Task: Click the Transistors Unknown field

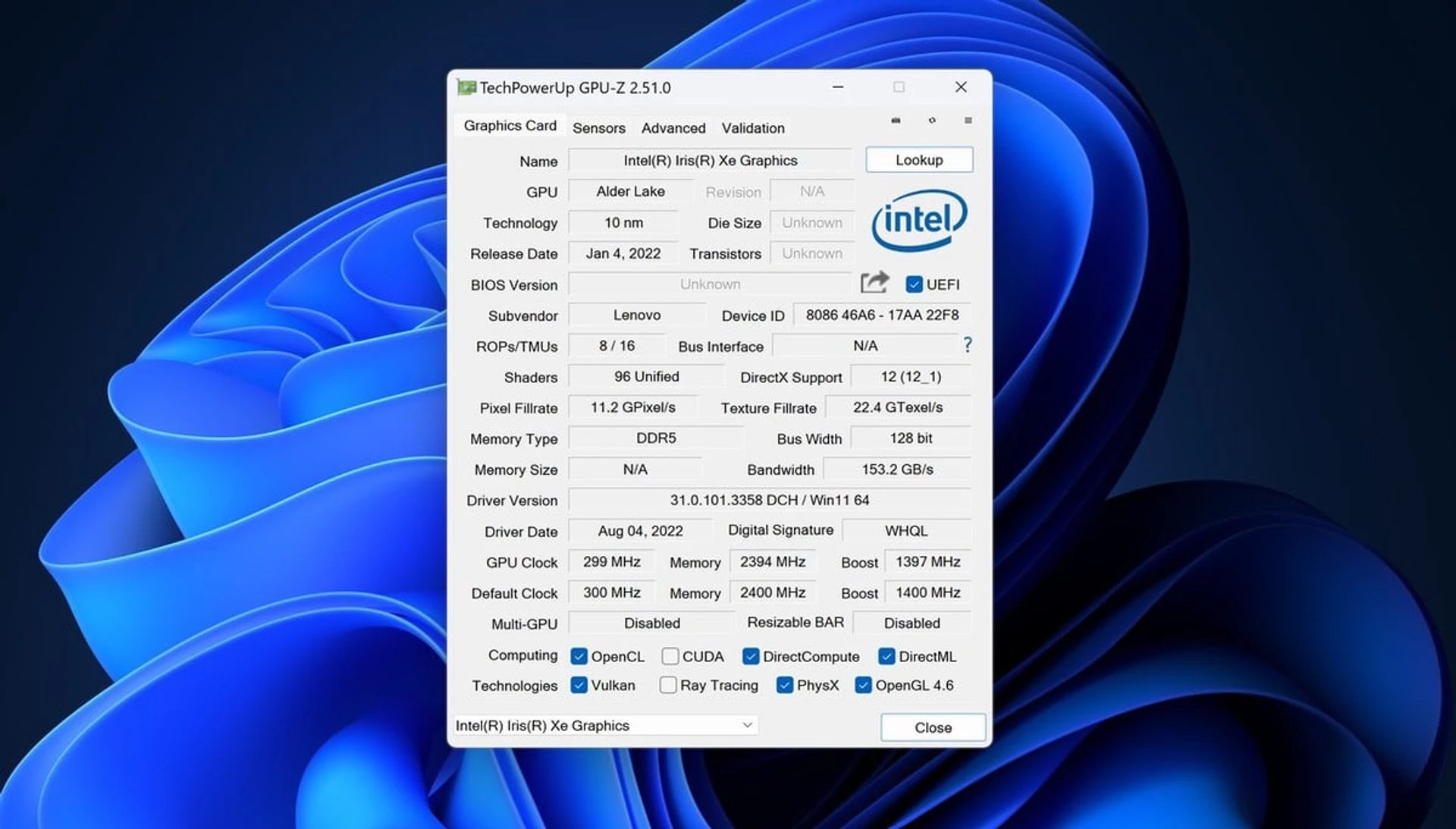Action: point(812,253)
